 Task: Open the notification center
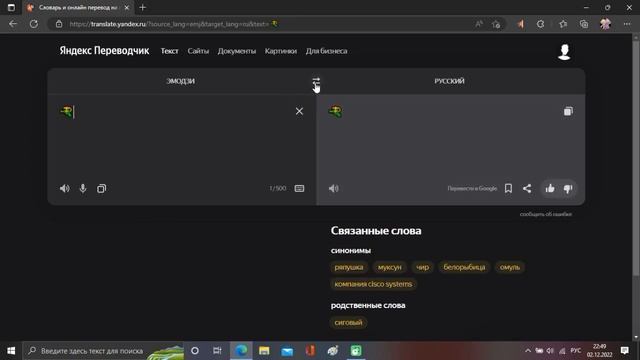624,351
